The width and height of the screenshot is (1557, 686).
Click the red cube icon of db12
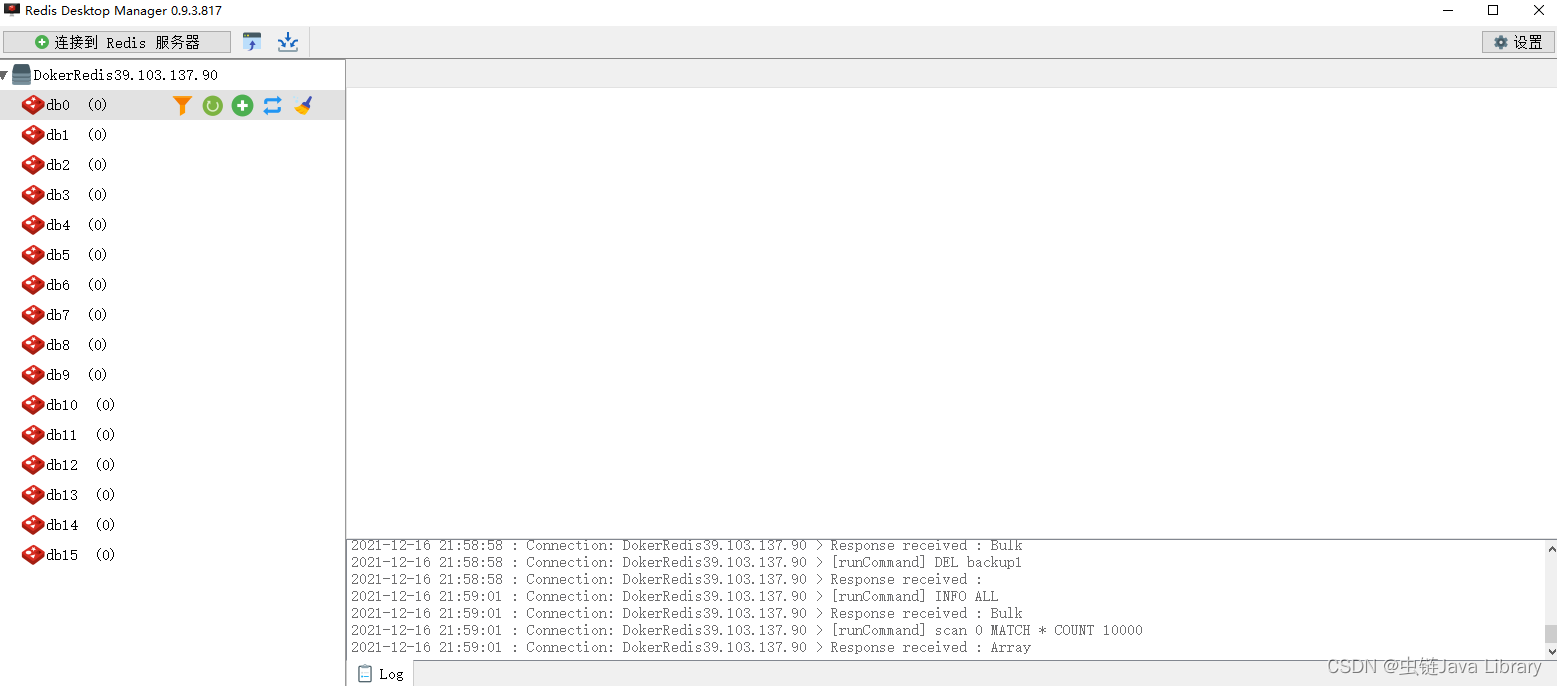tap(33, 465)
